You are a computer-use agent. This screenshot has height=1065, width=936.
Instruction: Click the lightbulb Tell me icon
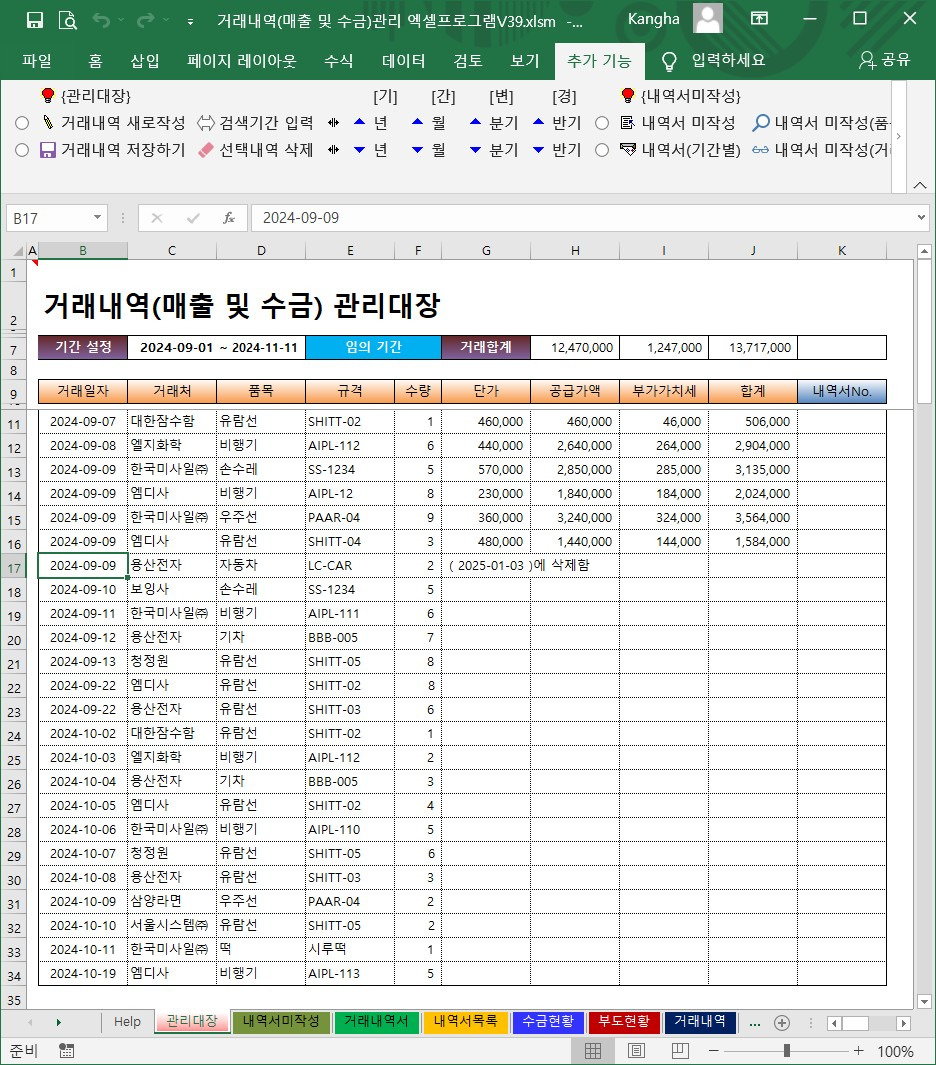(669, 61)
